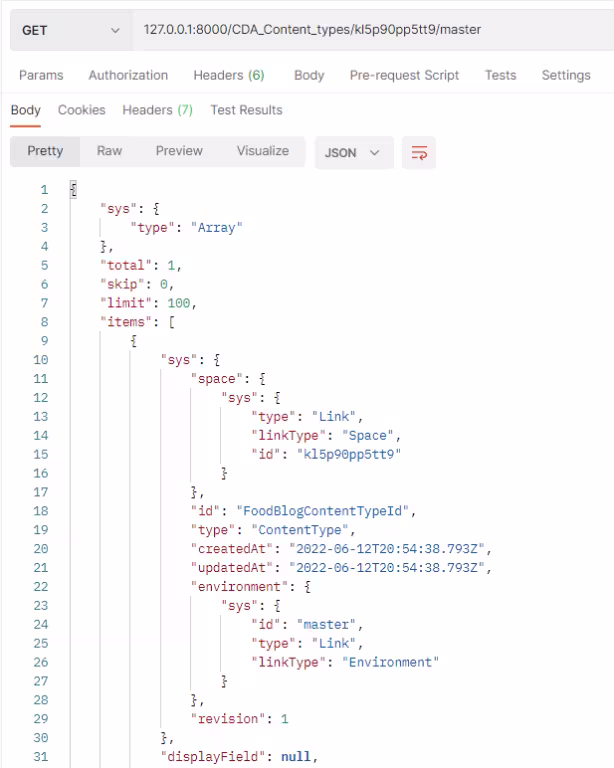Viewport: 614px width, 768px height.
Task: Click line number 18 in gutter
Action: pos(41,511)
